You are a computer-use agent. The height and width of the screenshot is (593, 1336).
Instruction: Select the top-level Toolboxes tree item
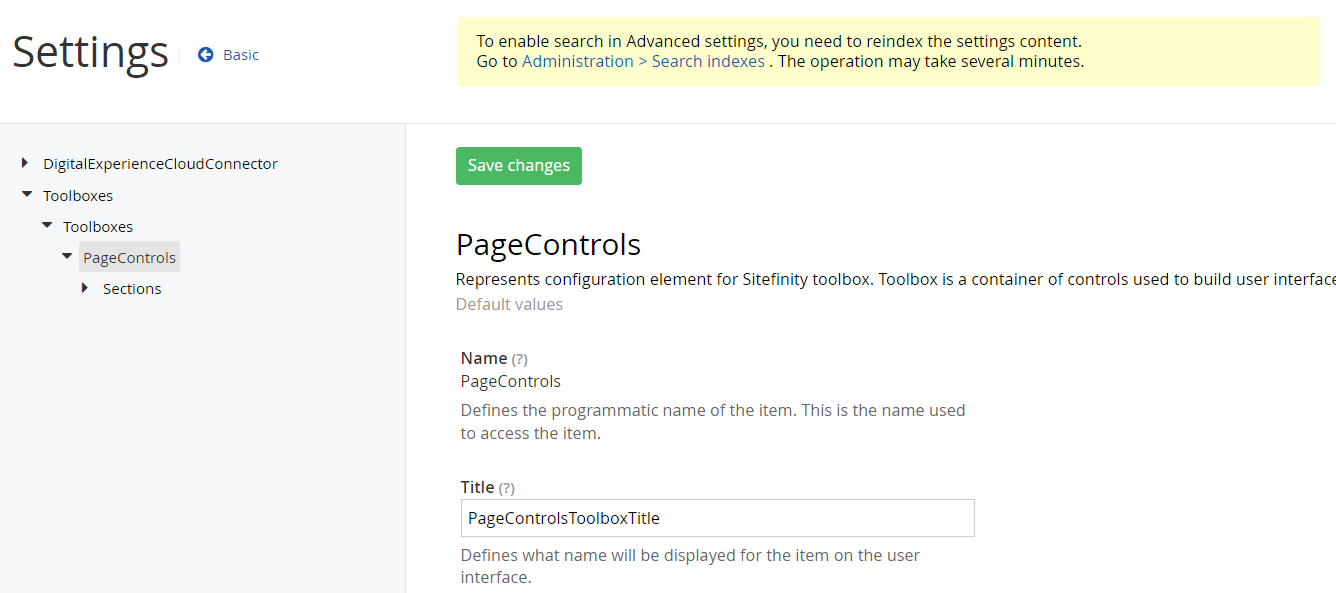pyautogui.click(x=78, y=195)
